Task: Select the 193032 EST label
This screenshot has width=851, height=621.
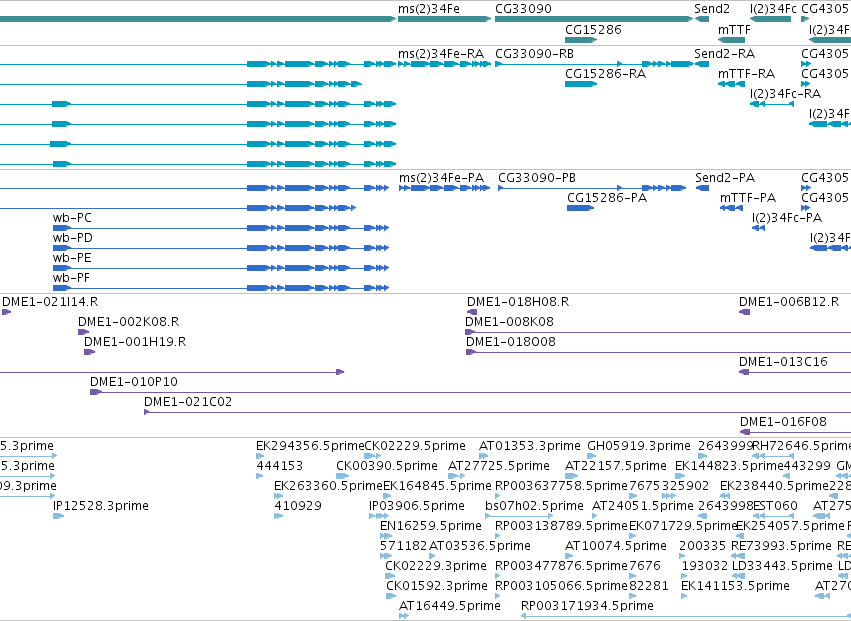Action: pos(705,567)
